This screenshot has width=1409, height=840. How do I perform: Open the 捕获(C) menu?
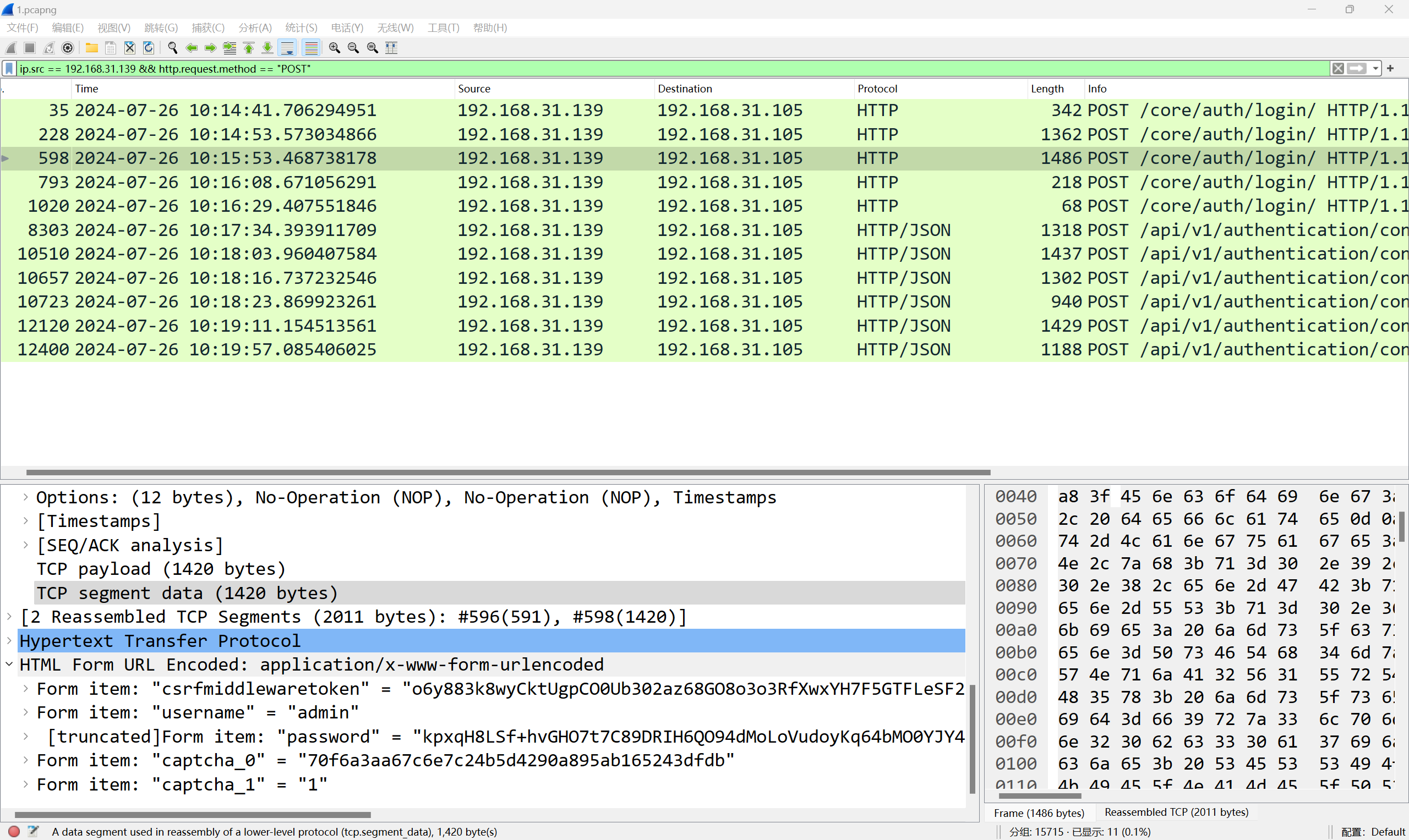208,28
